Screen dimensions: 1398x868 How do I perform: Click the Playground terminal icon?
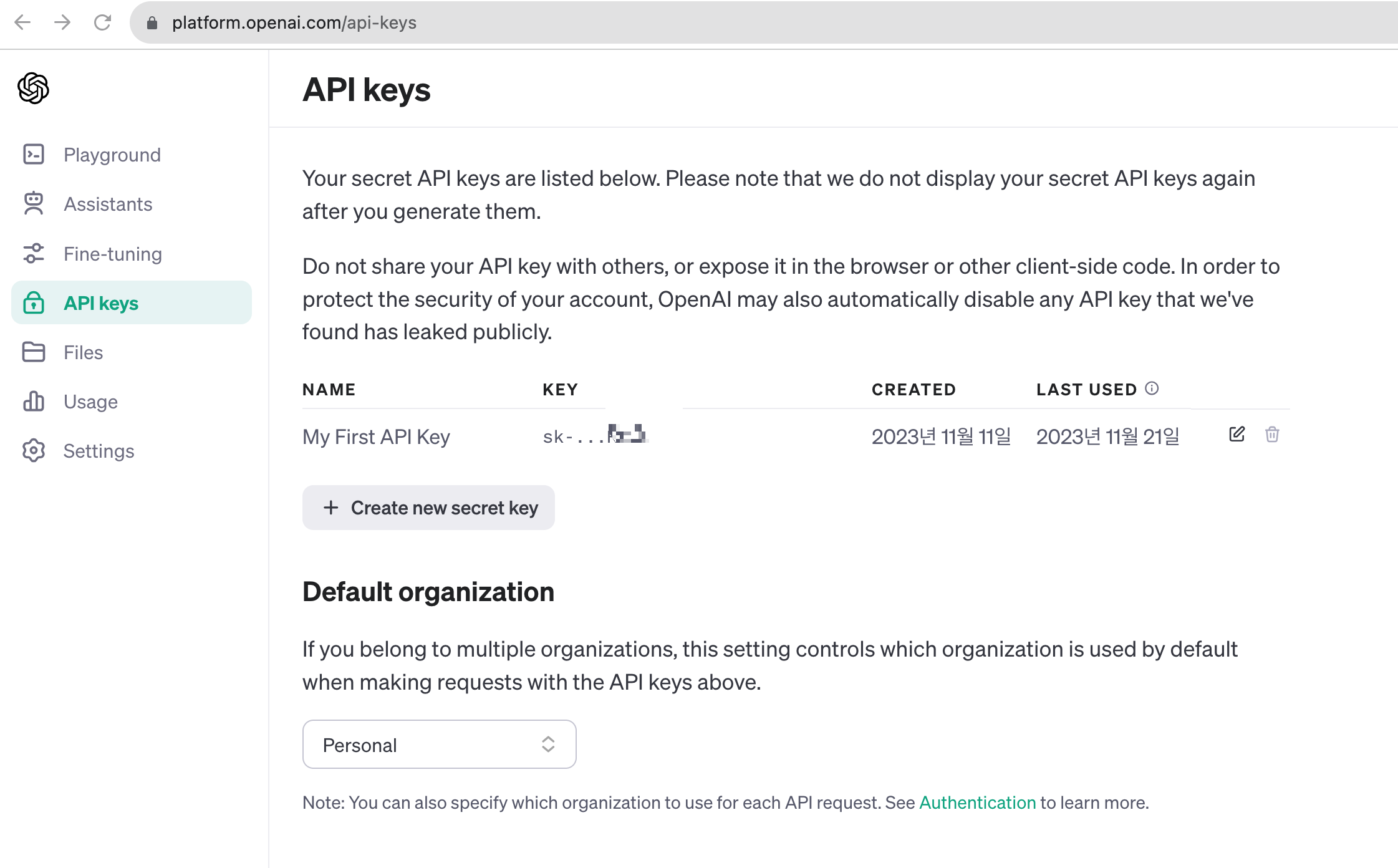point(34,154)
